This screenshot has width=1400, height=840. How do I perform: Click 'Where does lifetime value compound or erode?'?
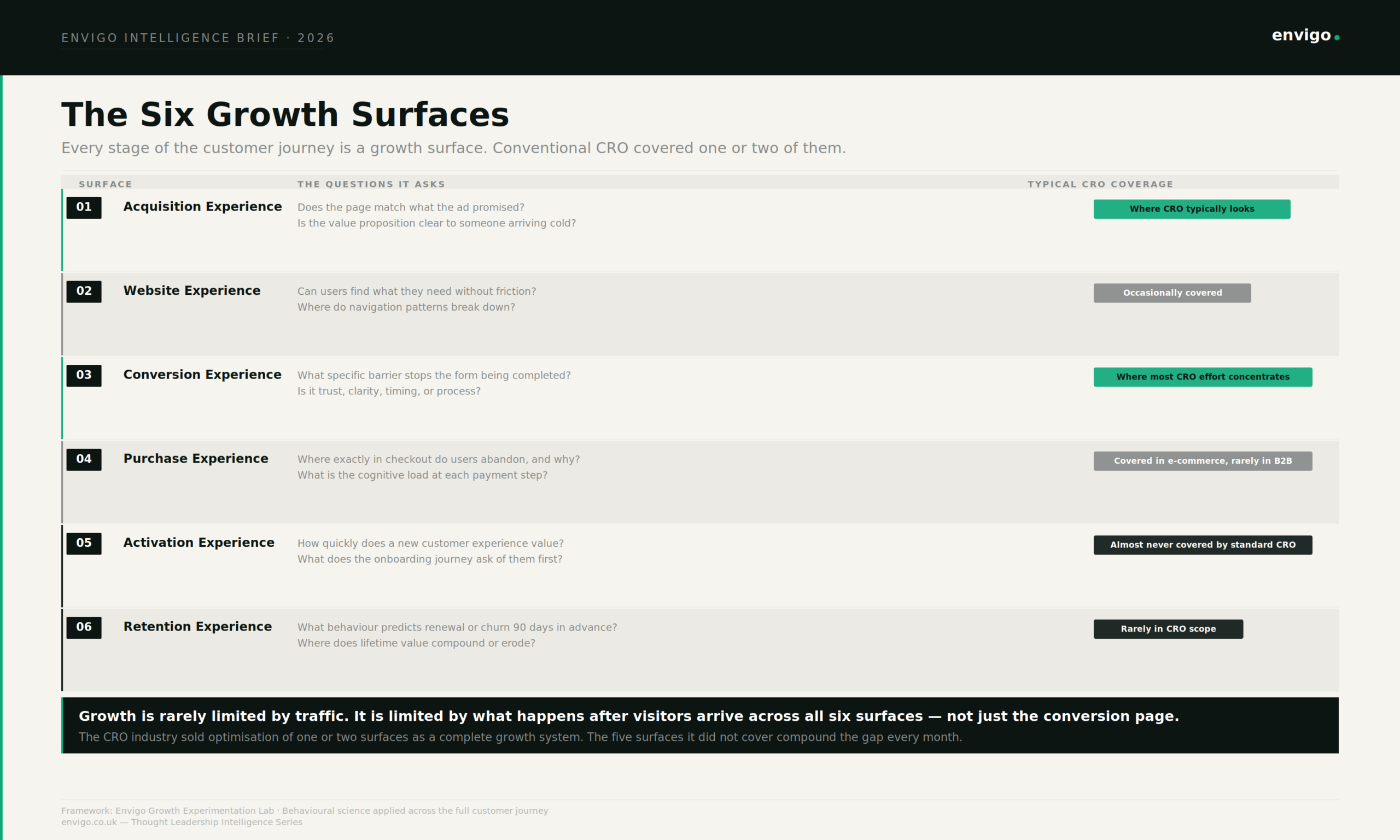click(x=417, y=643)
